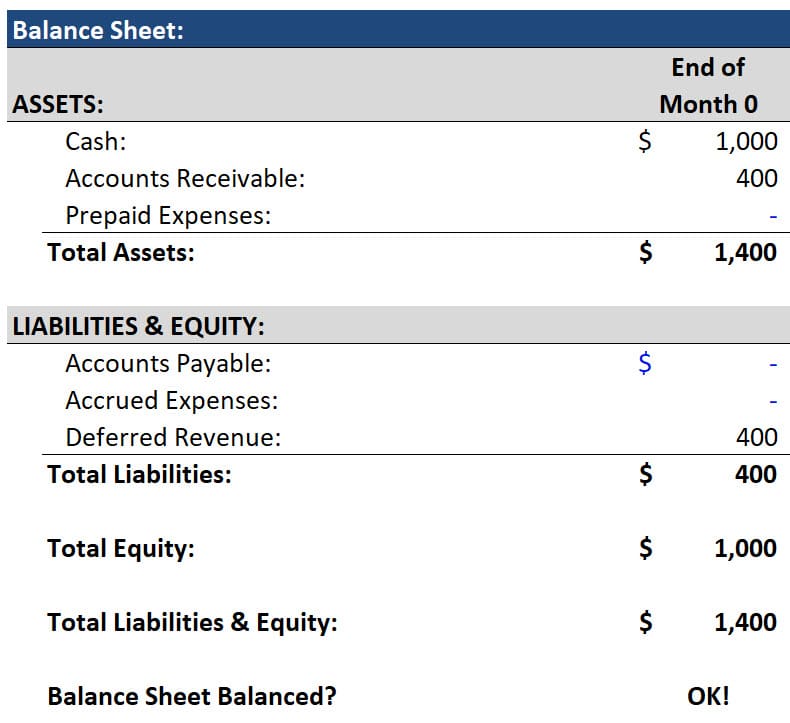Click the 'Accrued Expenses:' label

[172, 401]
